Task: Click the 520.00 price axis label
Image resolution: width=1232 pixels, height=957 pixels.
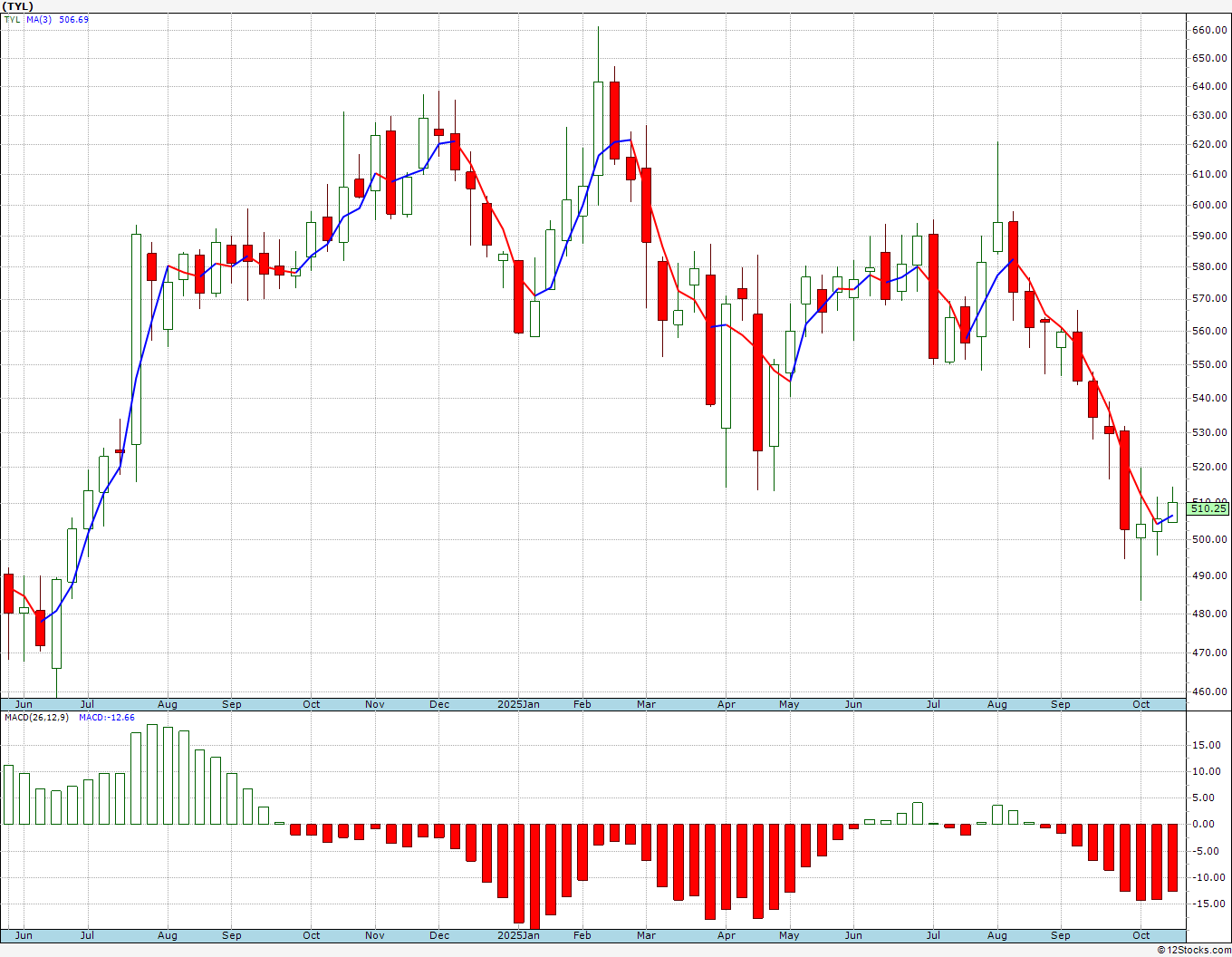Action: (1209, 467)
